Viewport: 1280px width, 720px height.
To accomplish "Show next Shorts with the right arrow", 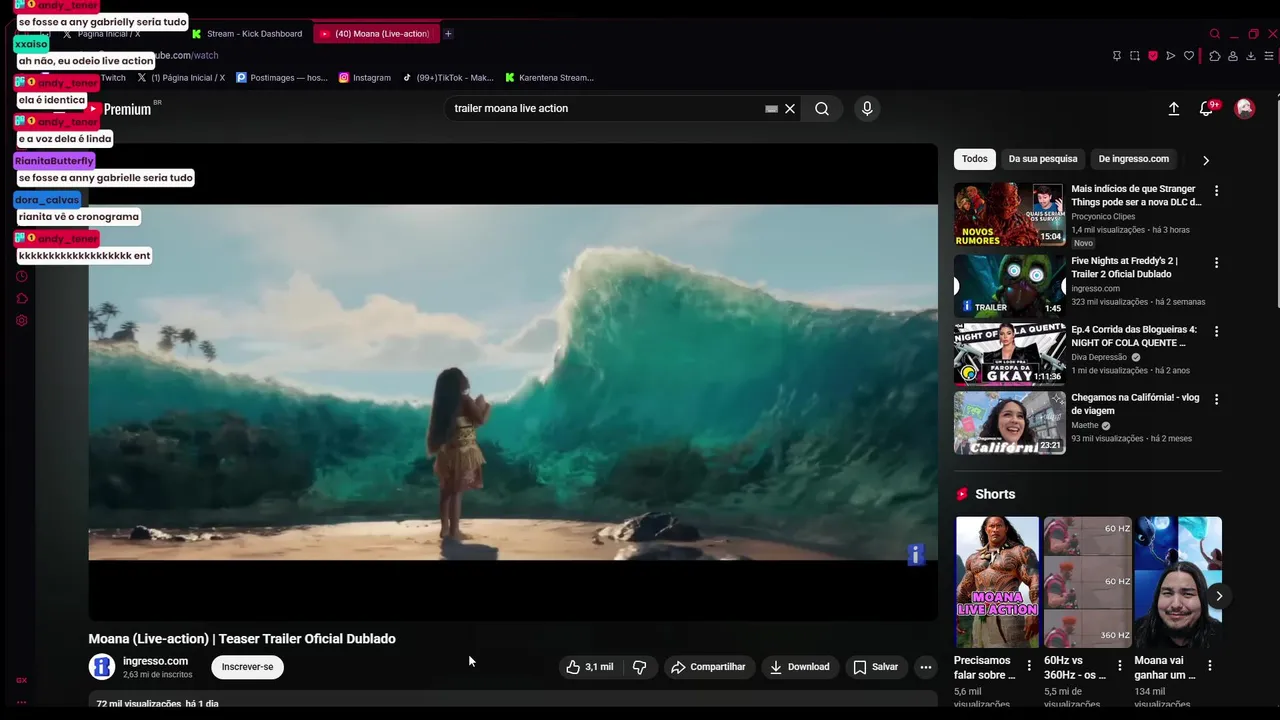I will click(1218, 596).
